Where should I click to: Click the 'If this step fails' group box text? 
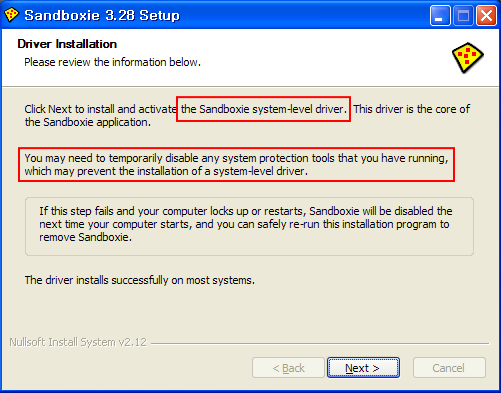[x=246, y=224]
